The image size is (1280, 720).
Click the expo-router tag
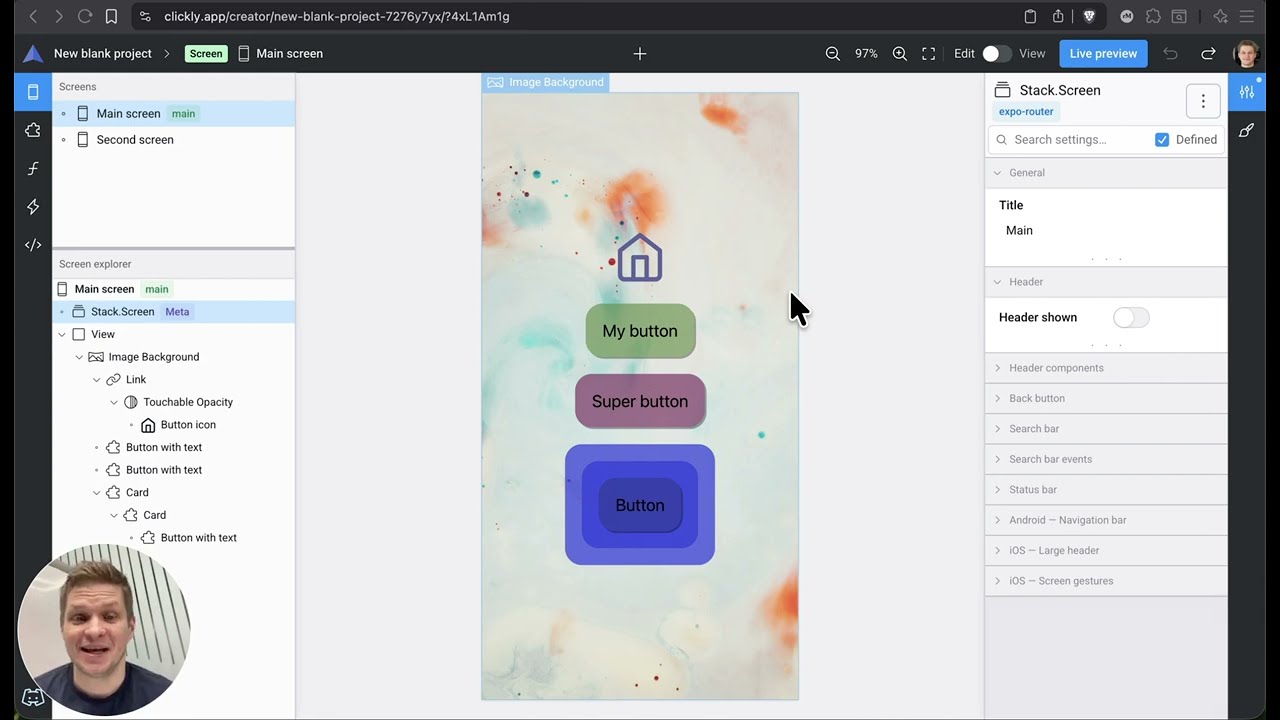(x=1026, y=112)
